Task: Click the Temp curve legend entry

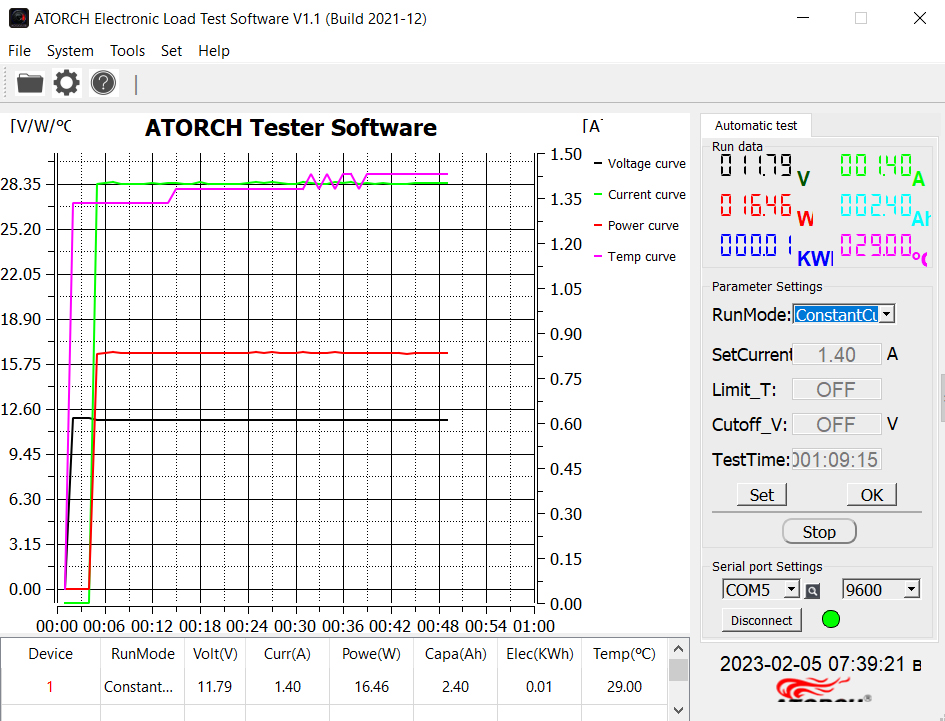Action: click(635, 256)
